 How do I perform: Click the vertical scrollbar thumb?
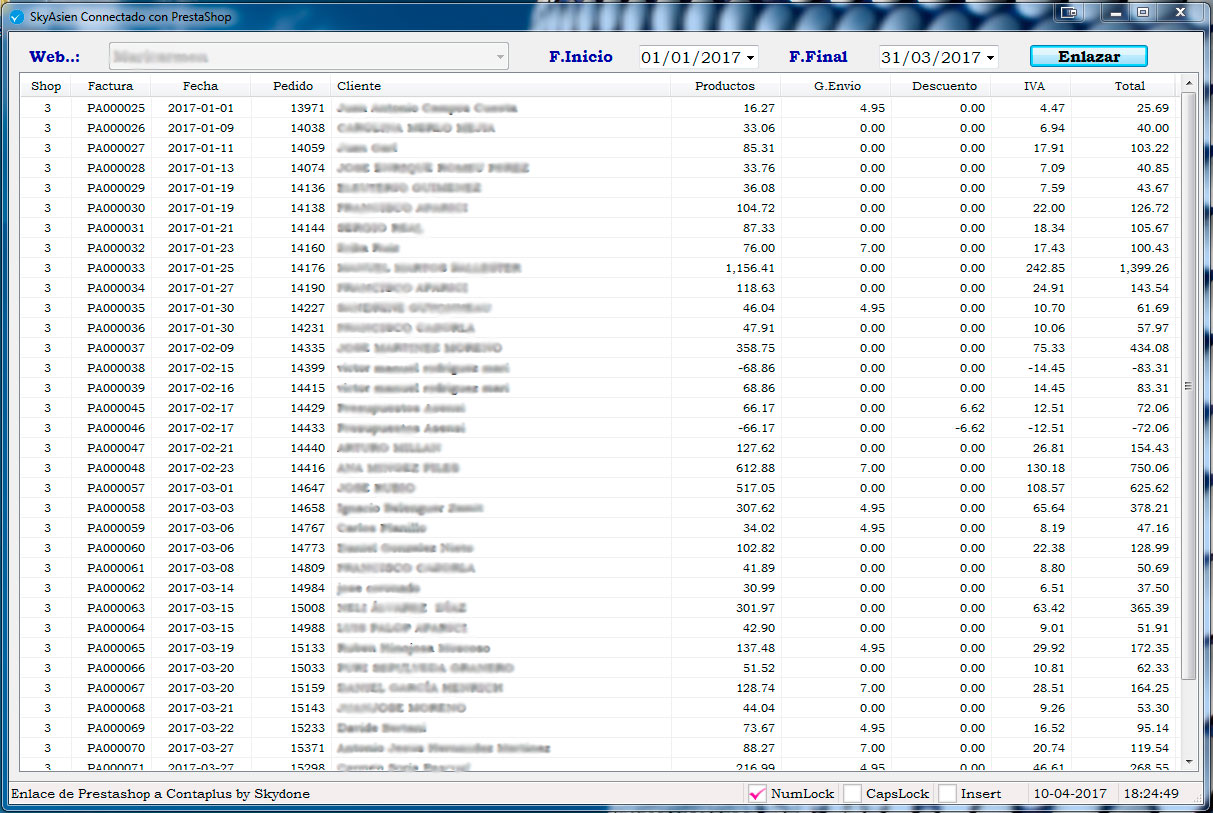1188,386
